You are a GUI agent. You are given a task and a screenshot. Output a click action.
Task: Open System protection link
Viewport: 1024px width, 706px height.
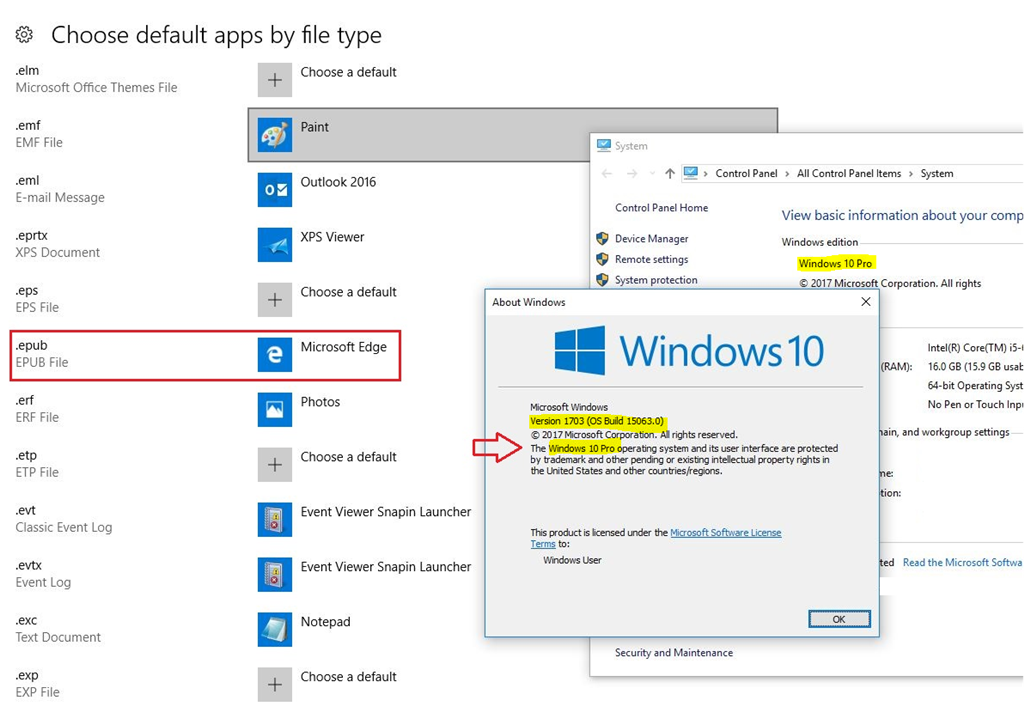coord(656,280)
